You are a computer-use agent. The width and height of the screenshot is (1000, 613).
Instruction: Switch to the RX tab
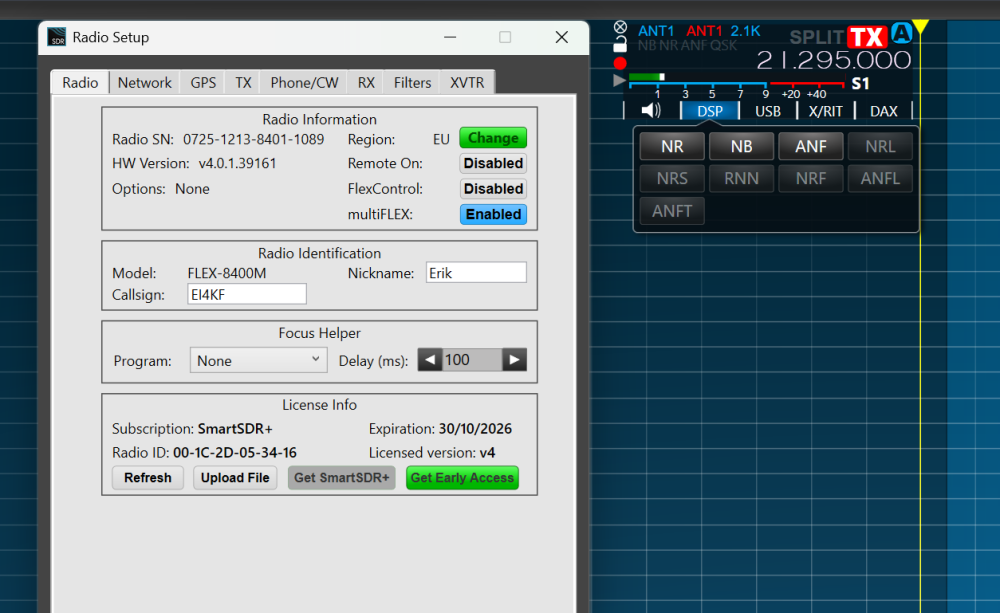click(x=366, y=82)
